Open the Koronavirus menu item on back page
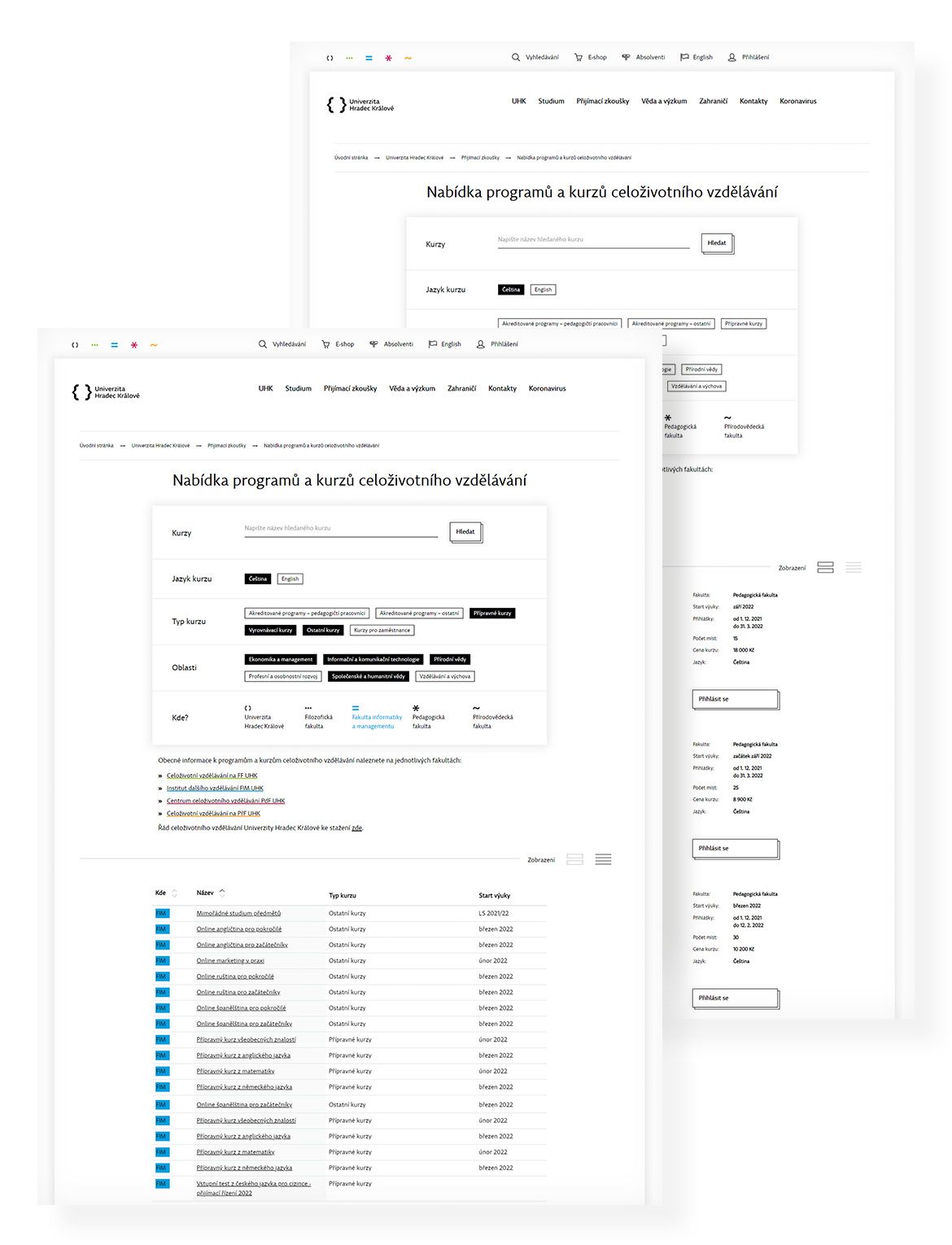 click(x=797, y=102)
